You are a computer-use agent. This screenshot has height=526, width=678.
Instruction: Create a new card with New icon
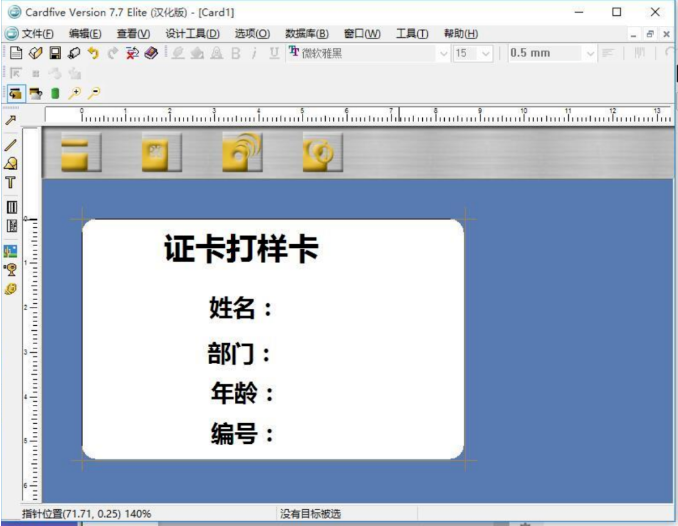(x=15, y=53)
